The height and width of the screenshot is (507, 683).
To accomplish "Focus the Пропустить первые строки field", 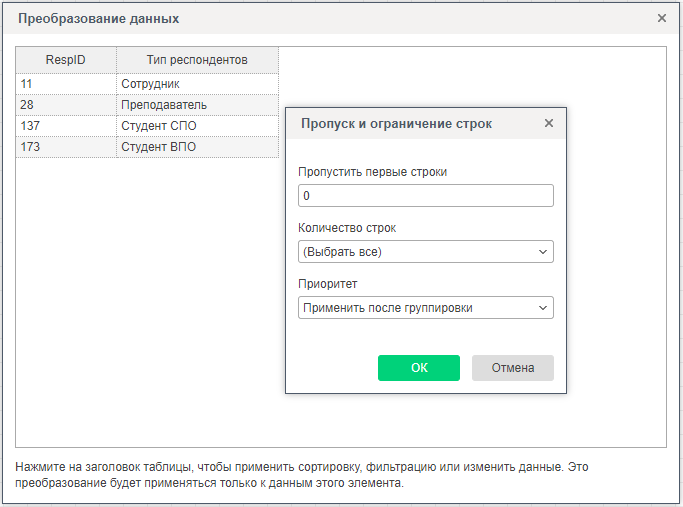I will (425, 196).
